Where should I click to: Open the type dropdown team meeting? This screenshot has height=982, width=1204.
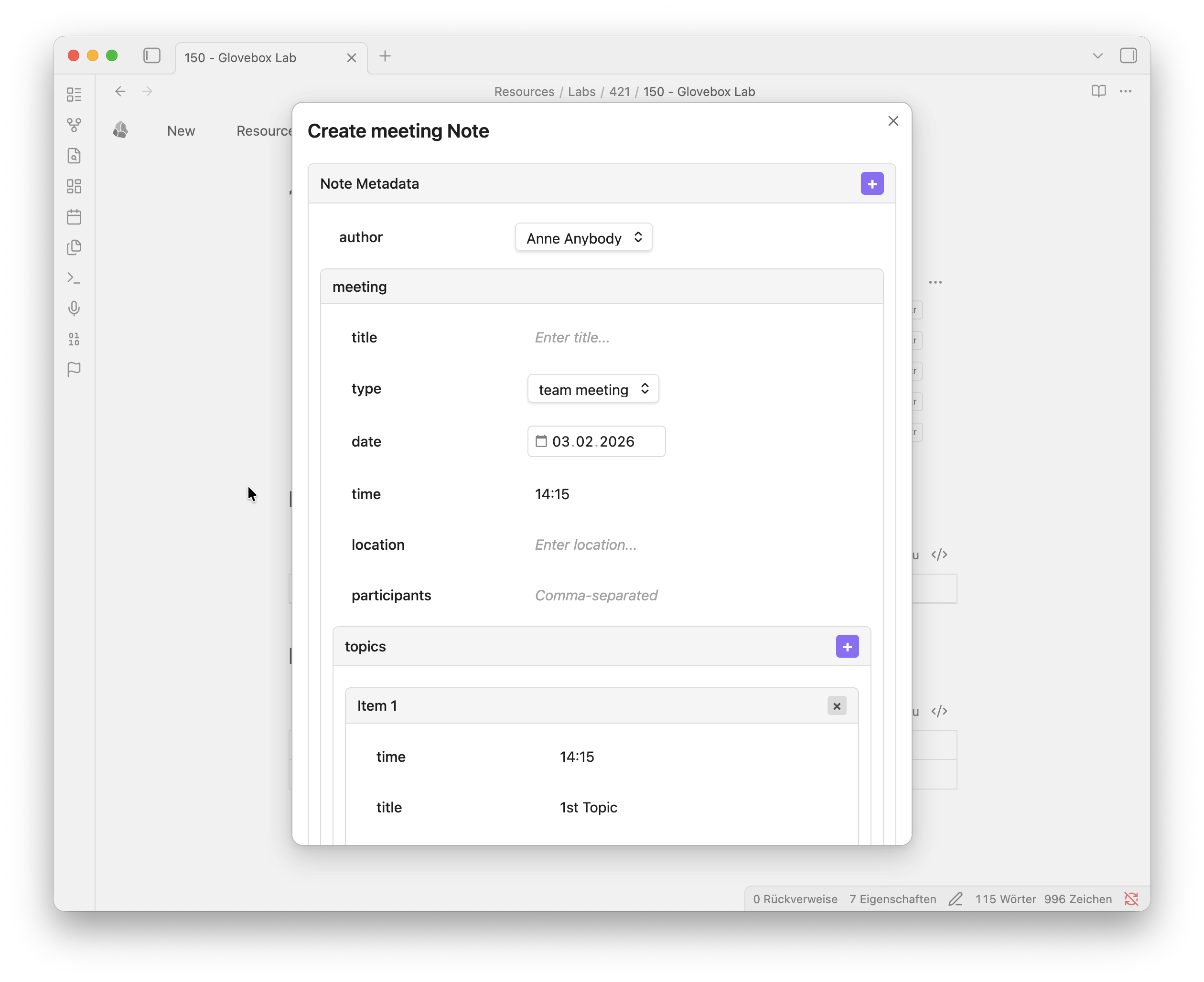[x=592, y=389]
